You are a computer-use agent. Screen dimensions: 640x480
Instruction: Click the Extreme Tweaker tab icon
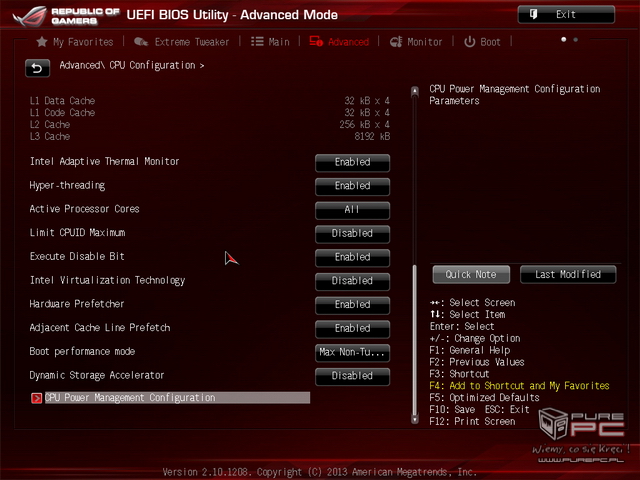point(141,42)
